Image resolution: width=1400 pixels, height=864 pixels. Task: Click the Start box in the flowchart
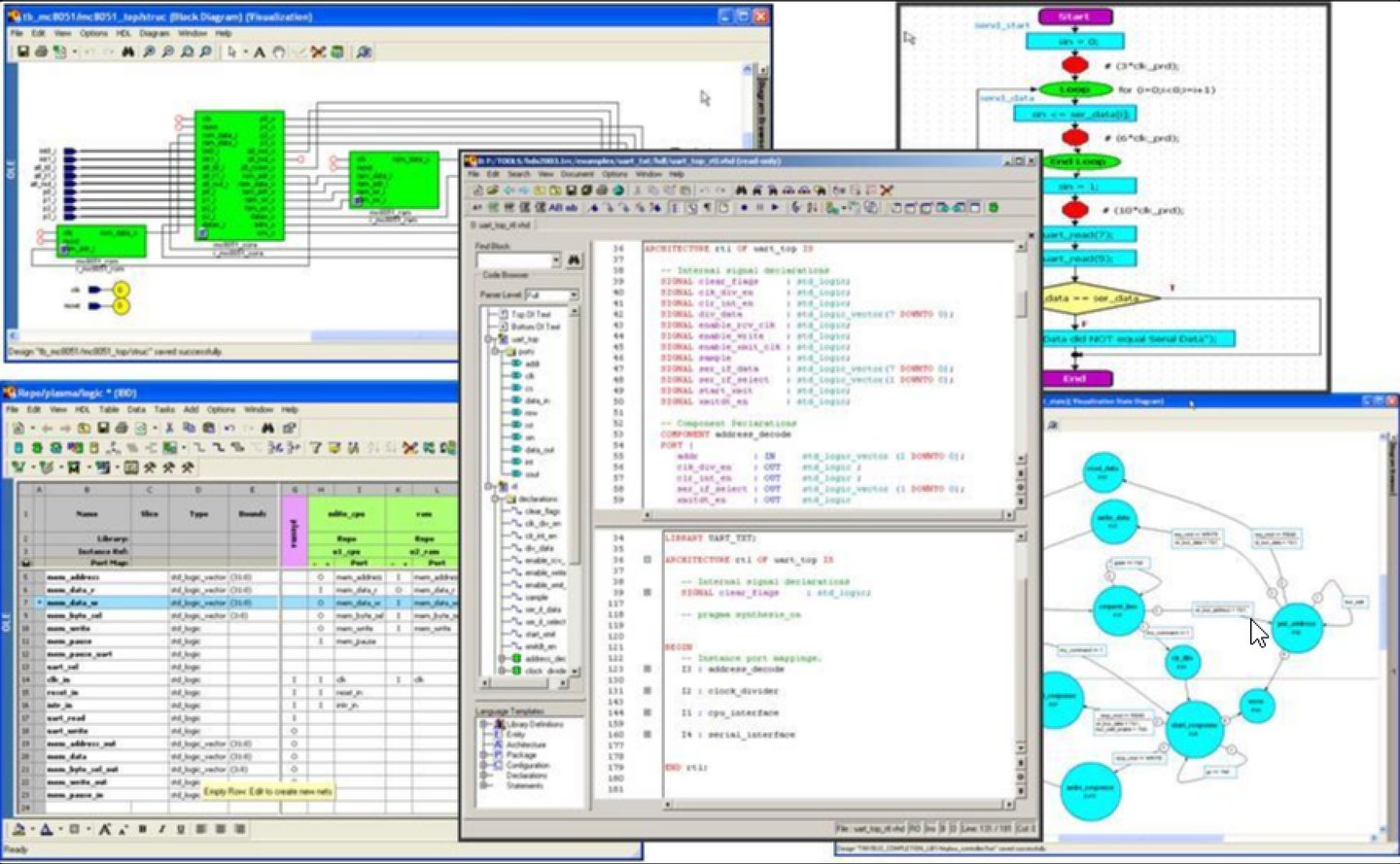point(1074,17)
